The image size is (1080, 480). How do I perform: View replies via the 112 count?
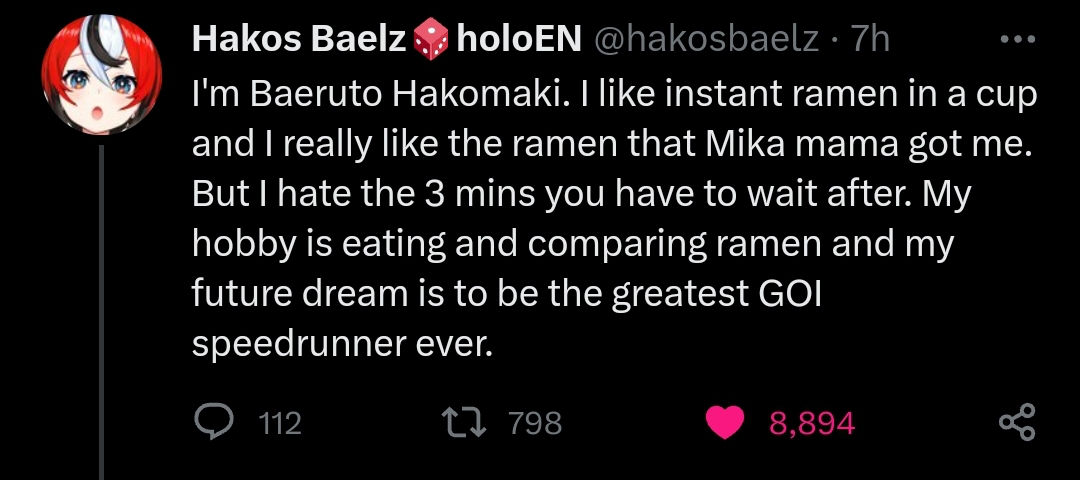tap(281, 424)
